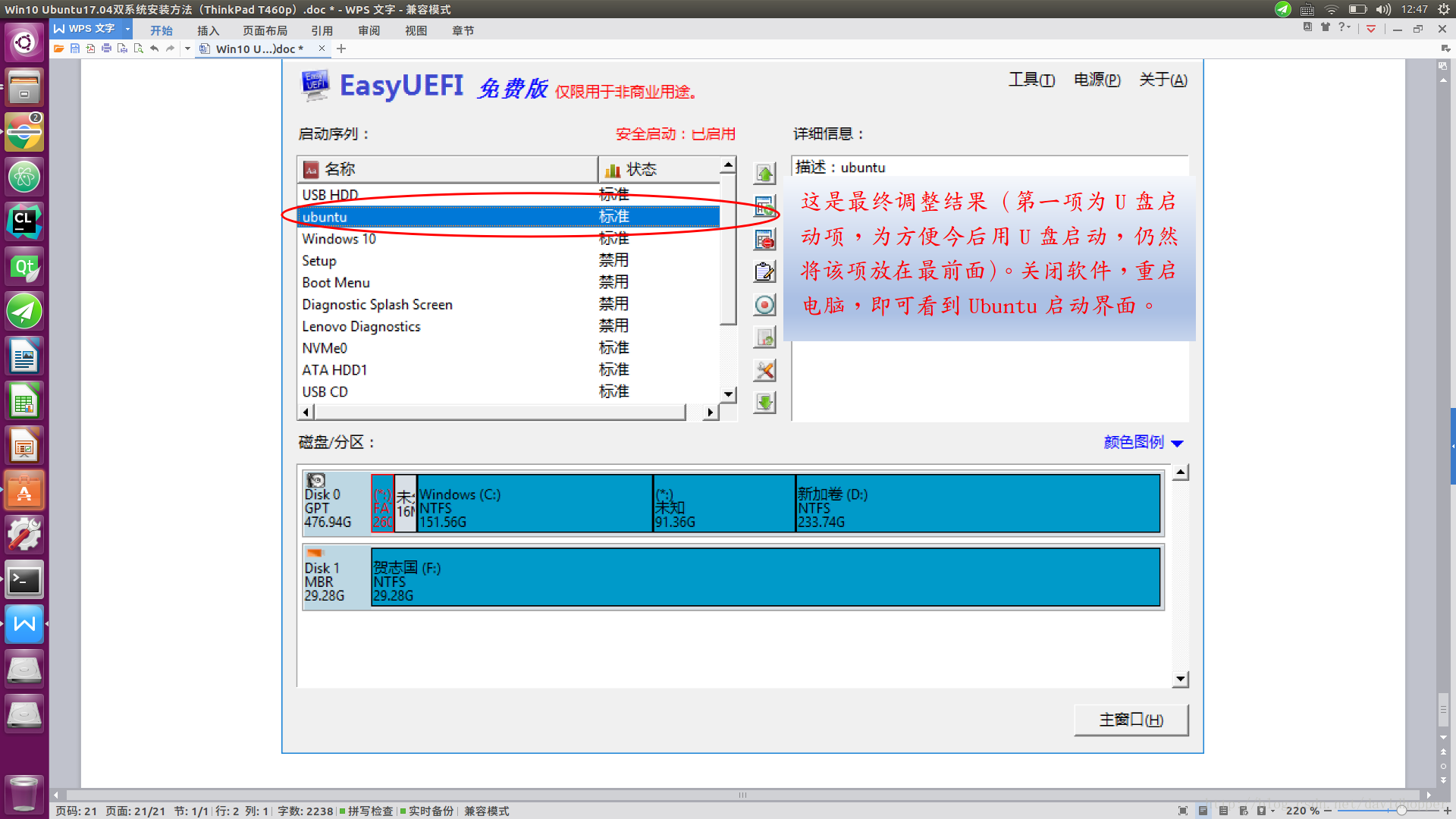Click the font-language icon beside the T-shirt

click(1307, 27)
